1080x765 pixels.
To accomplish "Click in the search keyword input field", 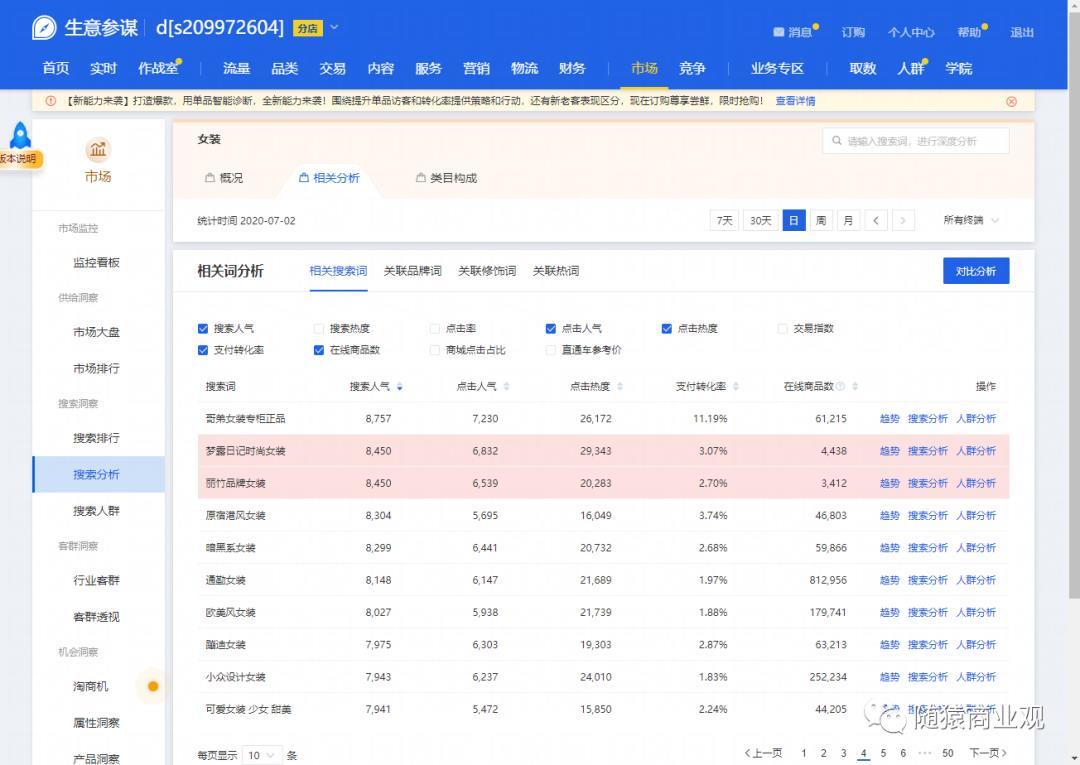I will (x=916, y=140).
